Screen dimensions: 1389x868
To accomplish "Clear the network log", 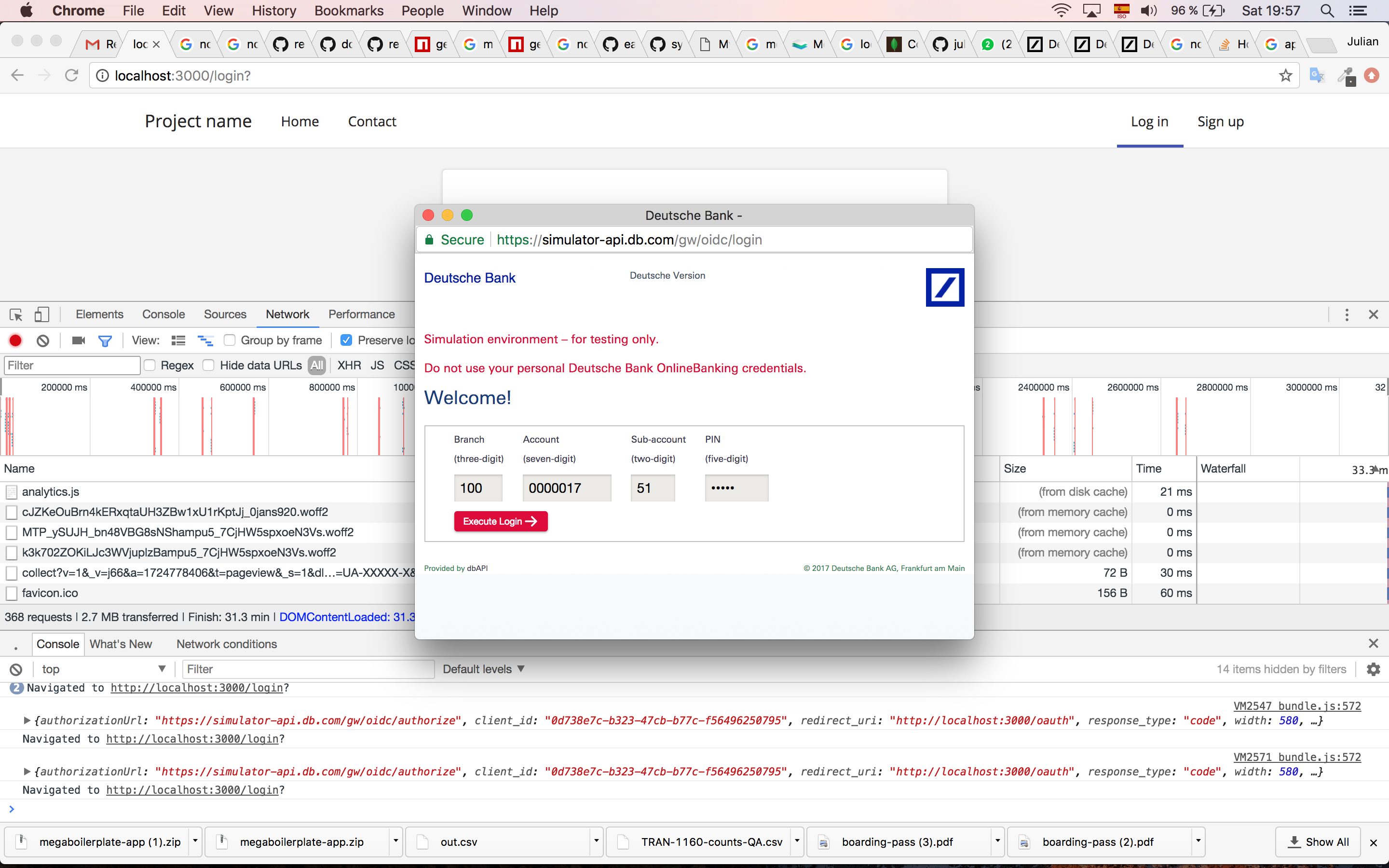I will click(43, 340).
